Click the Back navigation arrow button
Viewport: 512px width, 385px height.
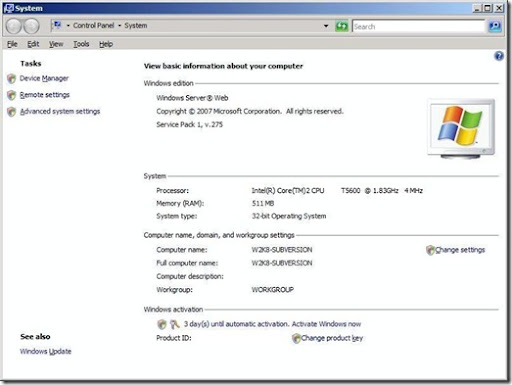coord(14,26)
